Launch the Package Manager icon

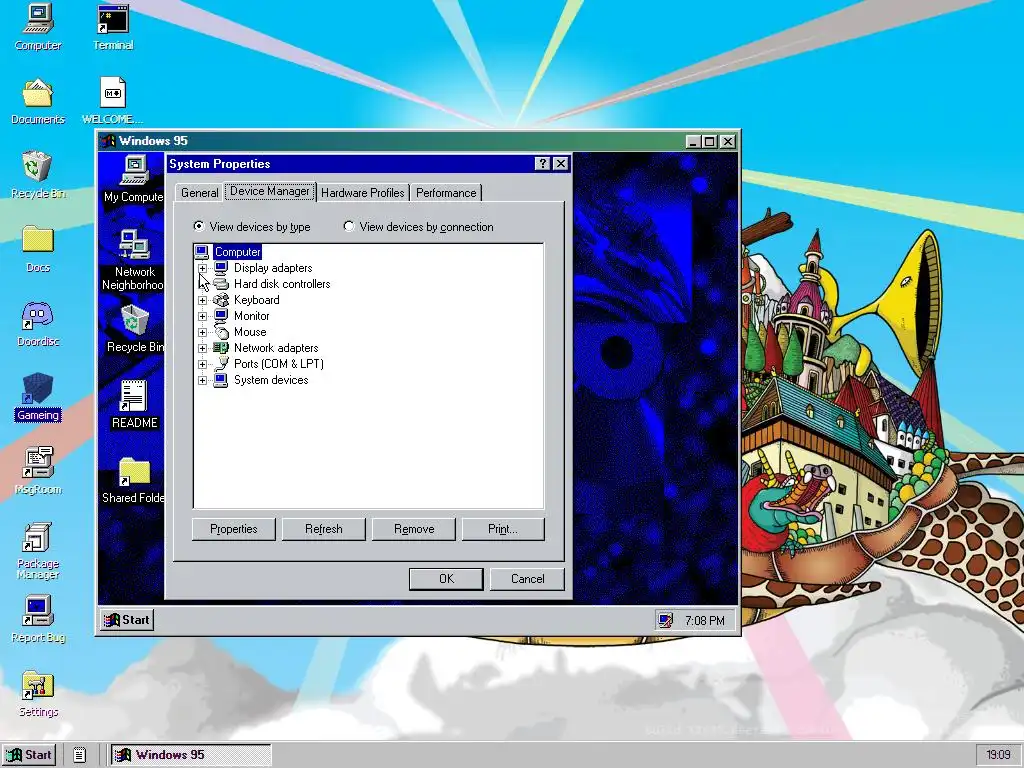[38, 537]
